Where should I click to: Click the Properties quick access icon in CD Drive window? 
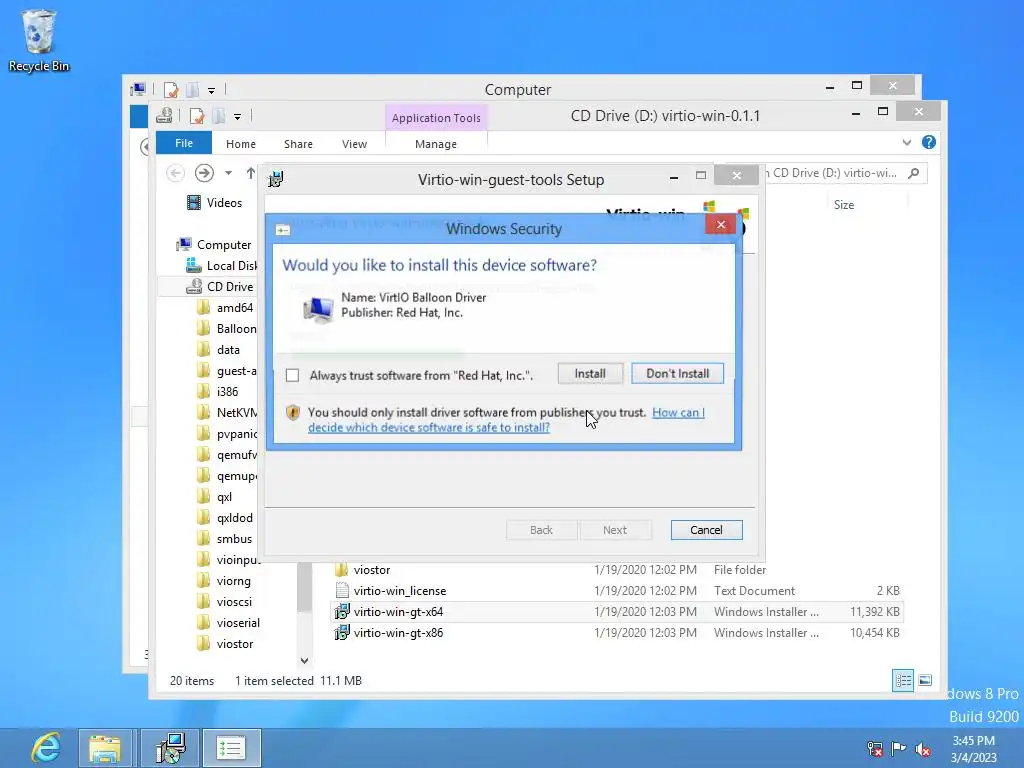pyautogui.click(x=197, y=116)
